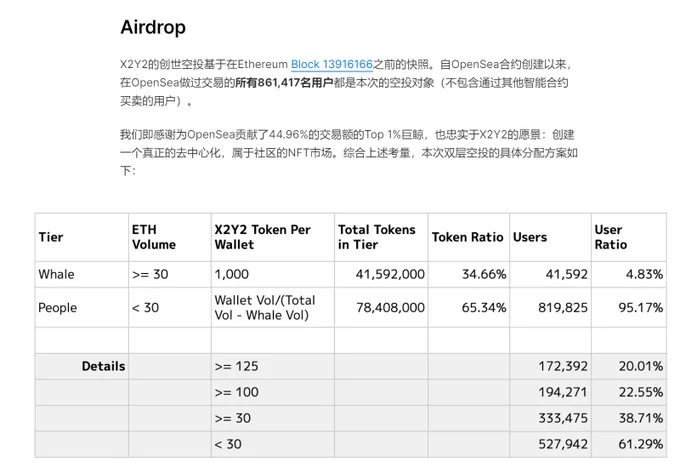Click the 34.66% token ratio cell
The image size is (680, 467).
click(x=469, y=274)
